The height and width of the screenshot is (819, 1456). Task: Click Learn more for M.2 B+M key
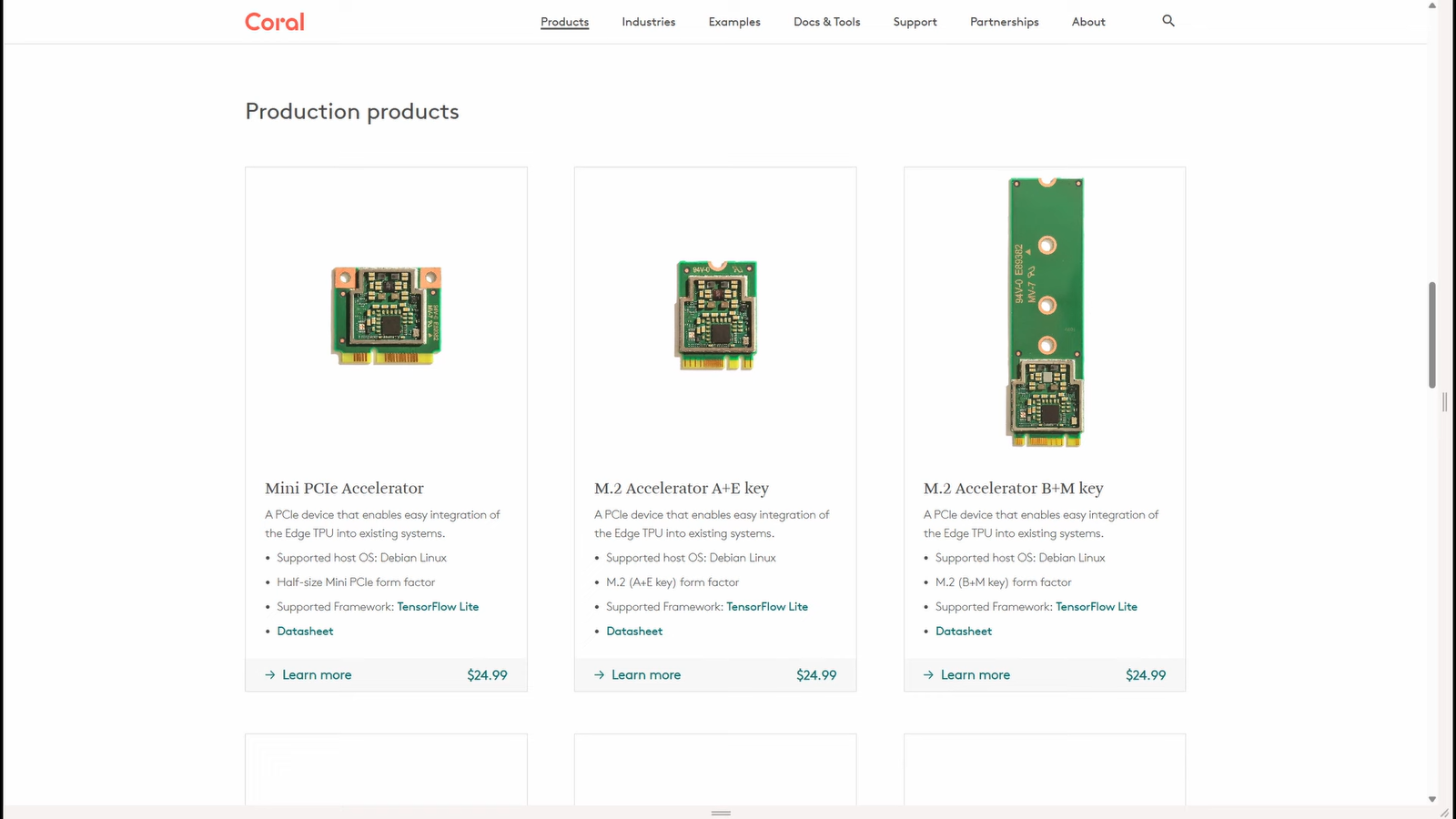(975, 675)
